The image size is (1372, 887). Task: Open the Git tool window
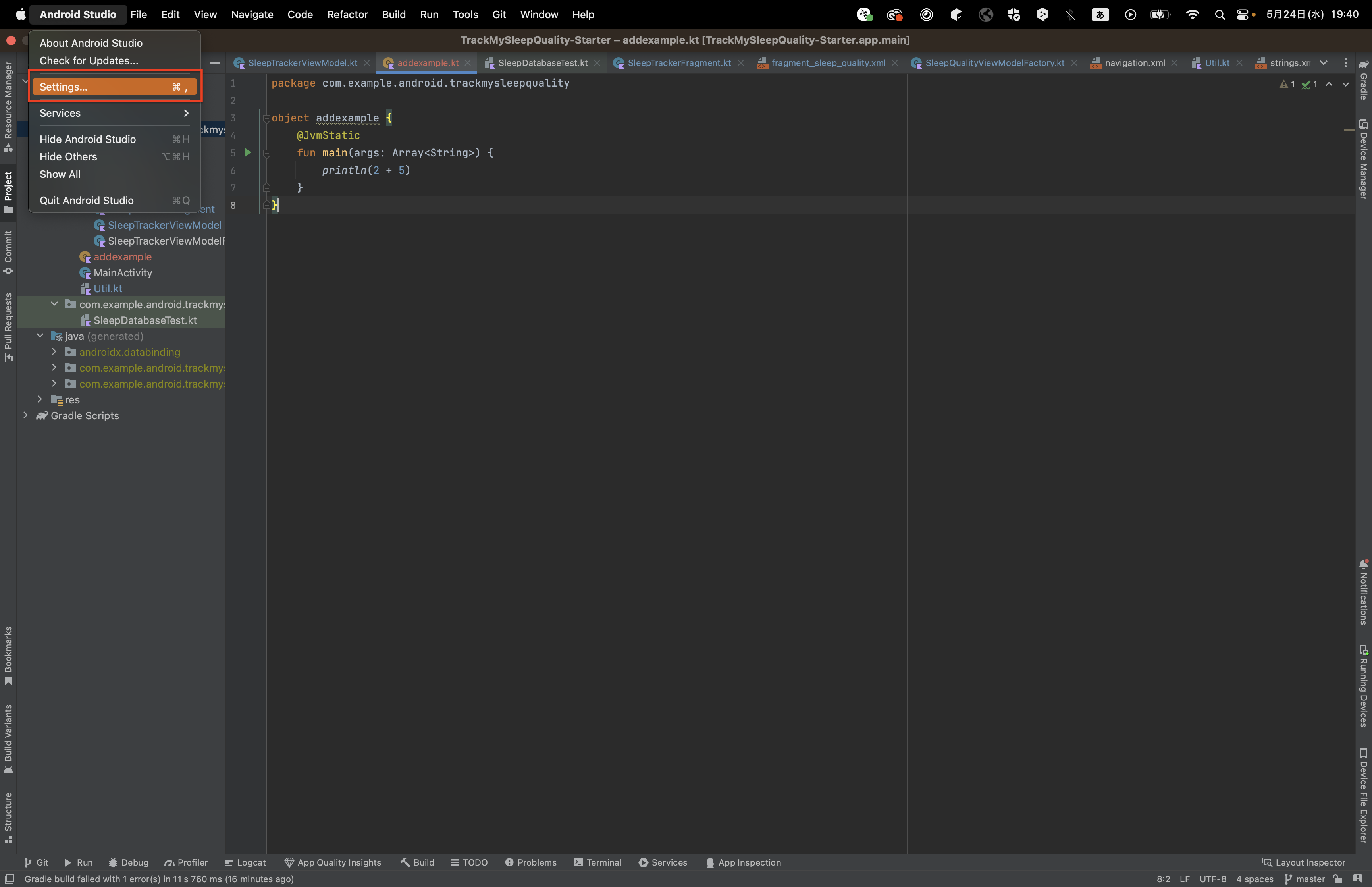point(36,862)
